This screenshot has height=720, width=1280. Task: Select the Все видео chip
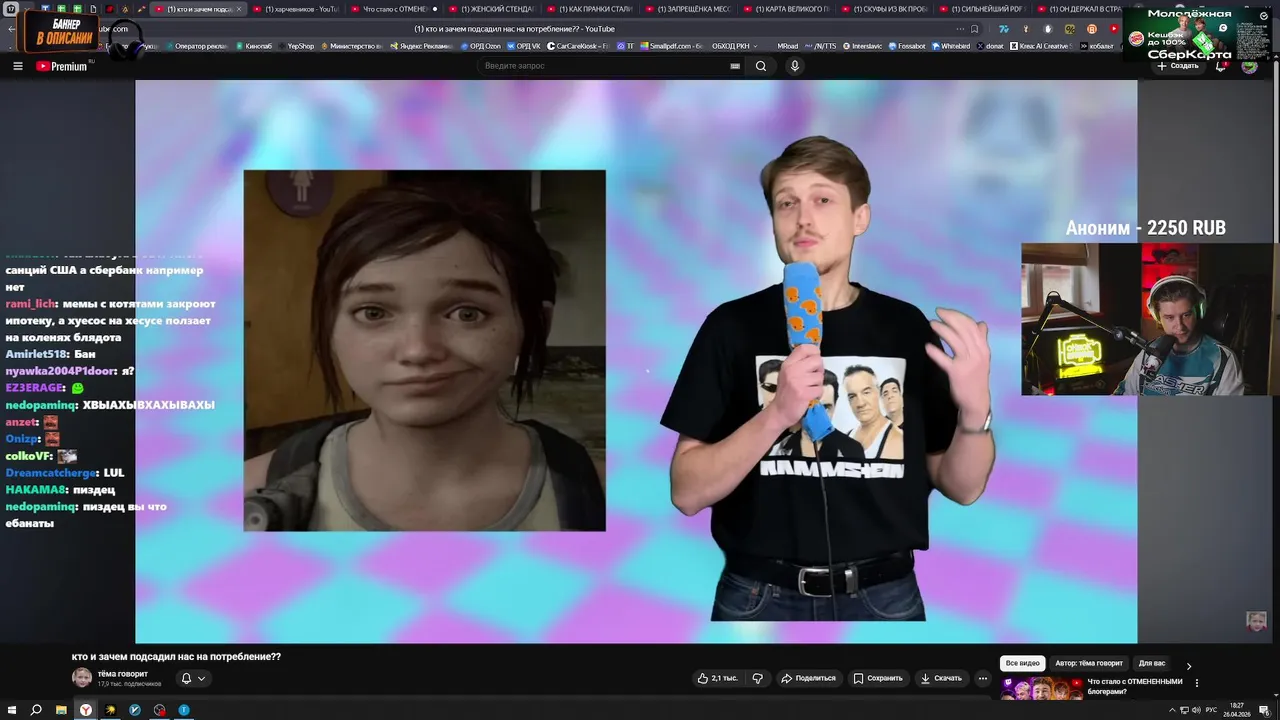[1023, 663]
